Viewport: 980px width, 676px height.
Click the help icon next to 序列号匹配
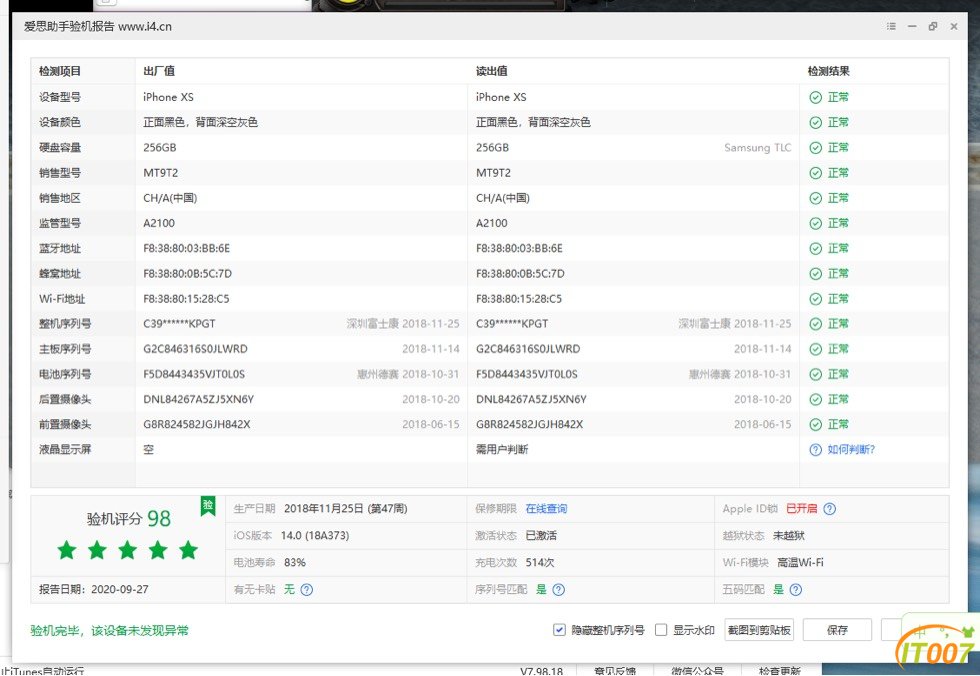(559, 590)
